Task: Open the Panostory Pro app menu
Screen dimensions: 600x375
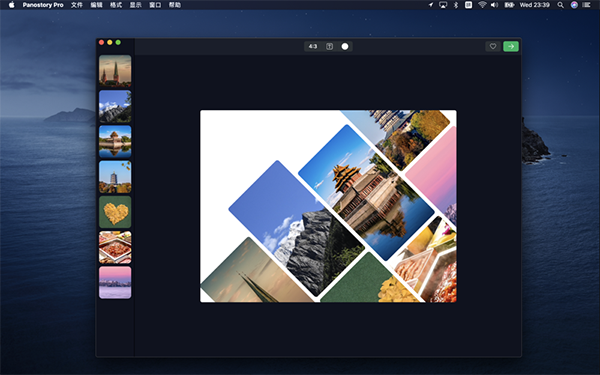Action: click(43, 5)
